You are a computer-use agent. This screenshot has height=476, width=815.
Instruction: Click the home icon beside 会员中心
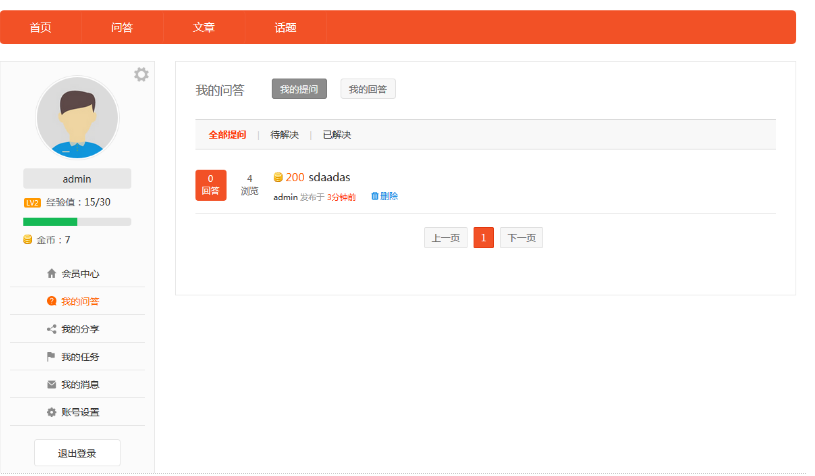pyautogui.click(x=51, y=273)
